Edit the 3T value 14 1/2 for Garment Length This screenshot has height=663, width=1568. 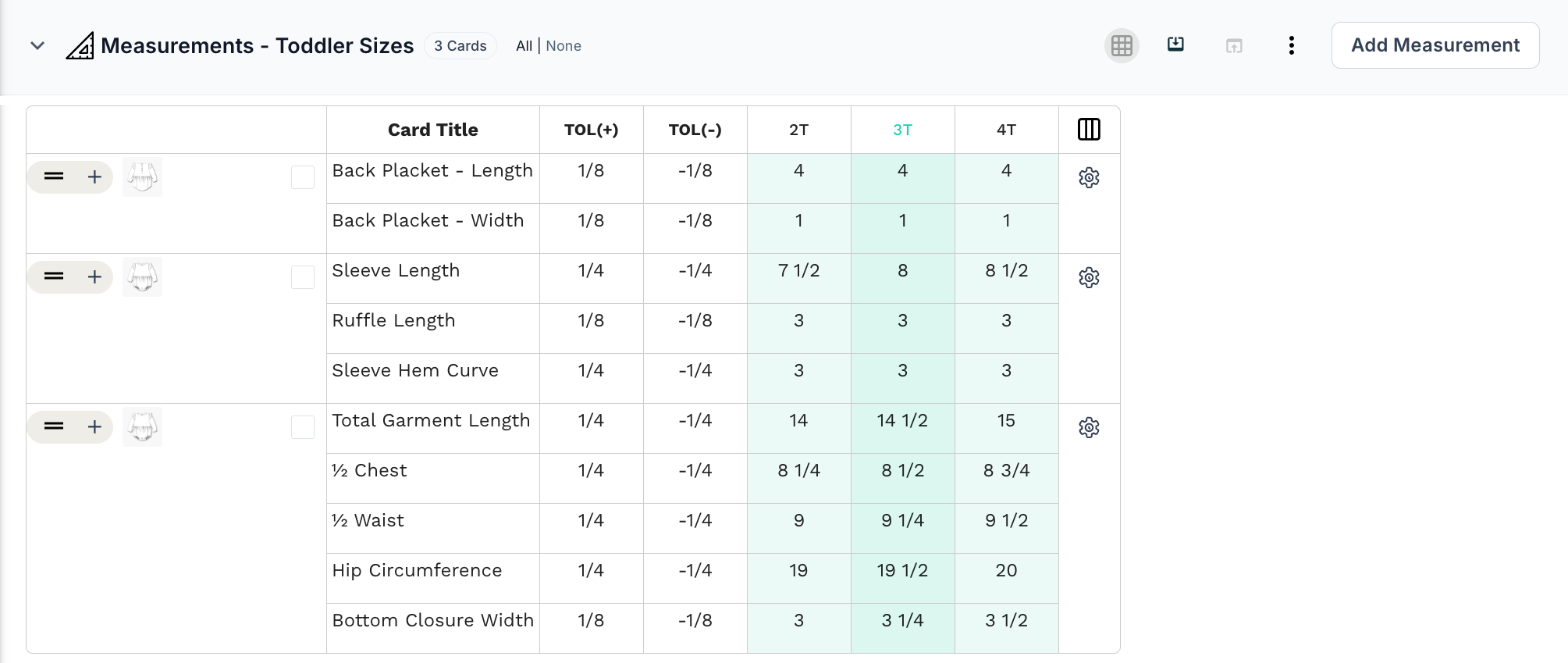903,428
